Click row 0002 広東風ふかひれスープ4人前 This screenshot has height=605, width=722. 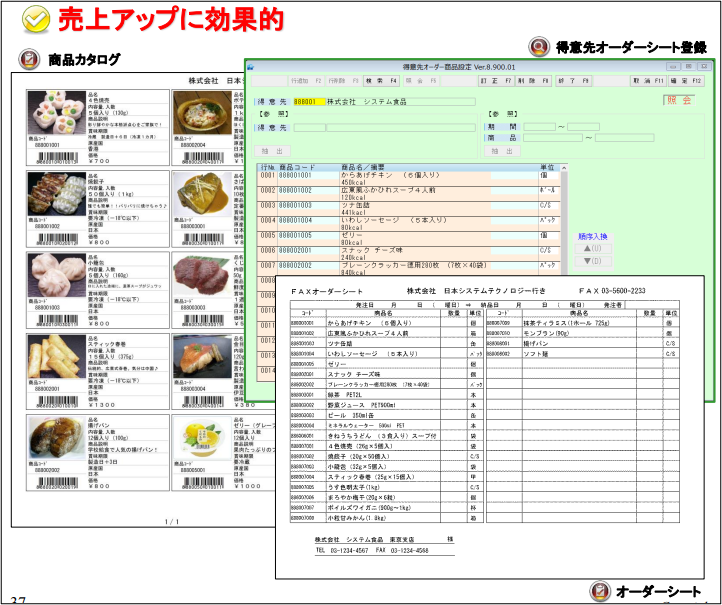(x=409, y=194)
